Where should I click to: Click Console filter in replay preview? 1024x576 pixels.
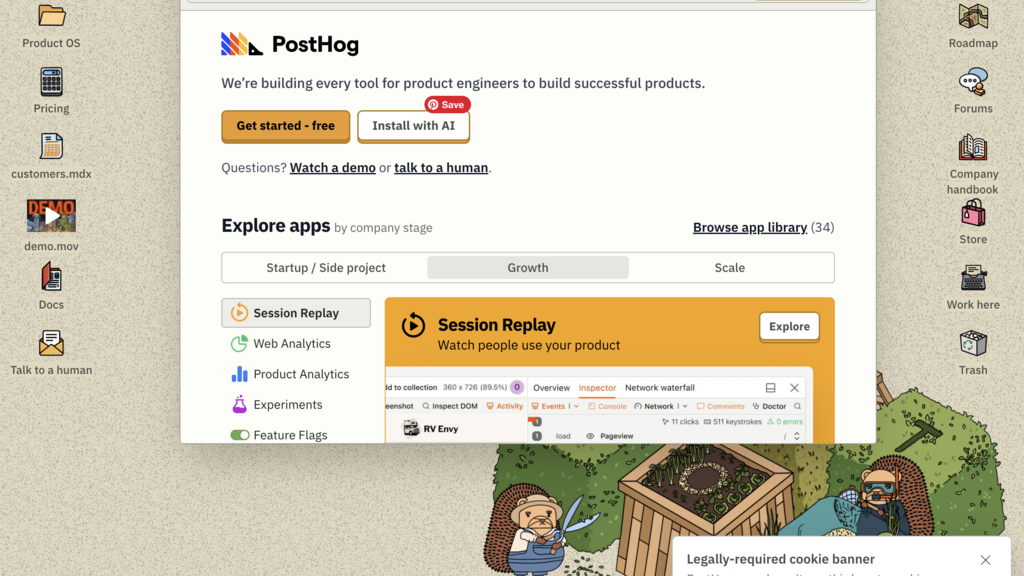(607, 406)
